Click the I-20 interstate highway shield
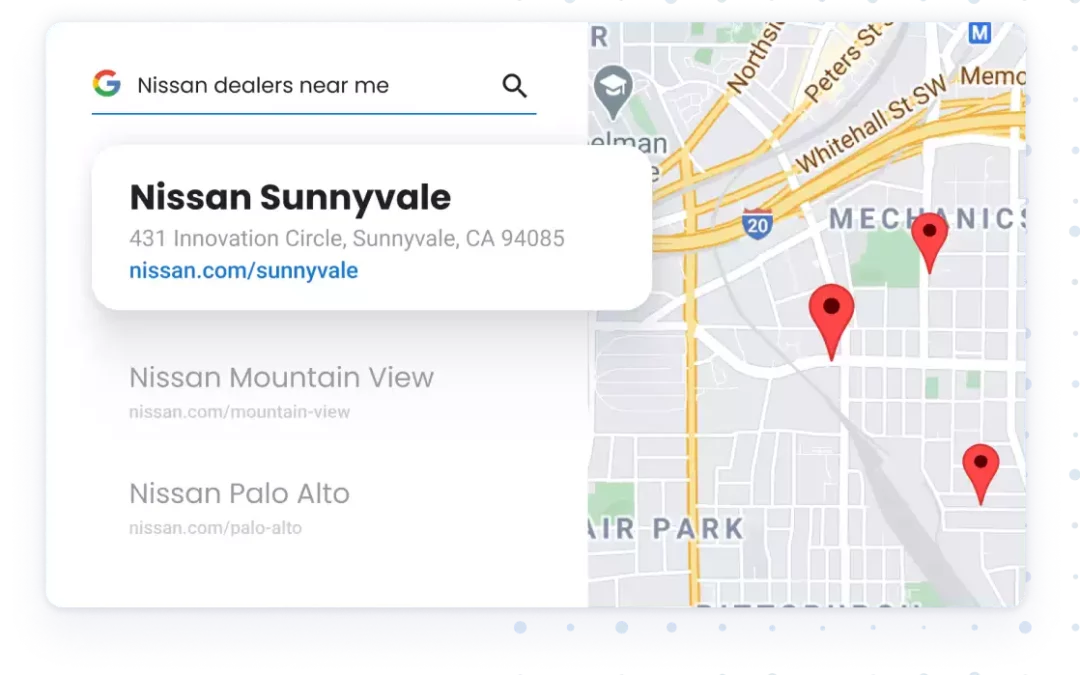The image size is (1080, 675). [755, 226]
